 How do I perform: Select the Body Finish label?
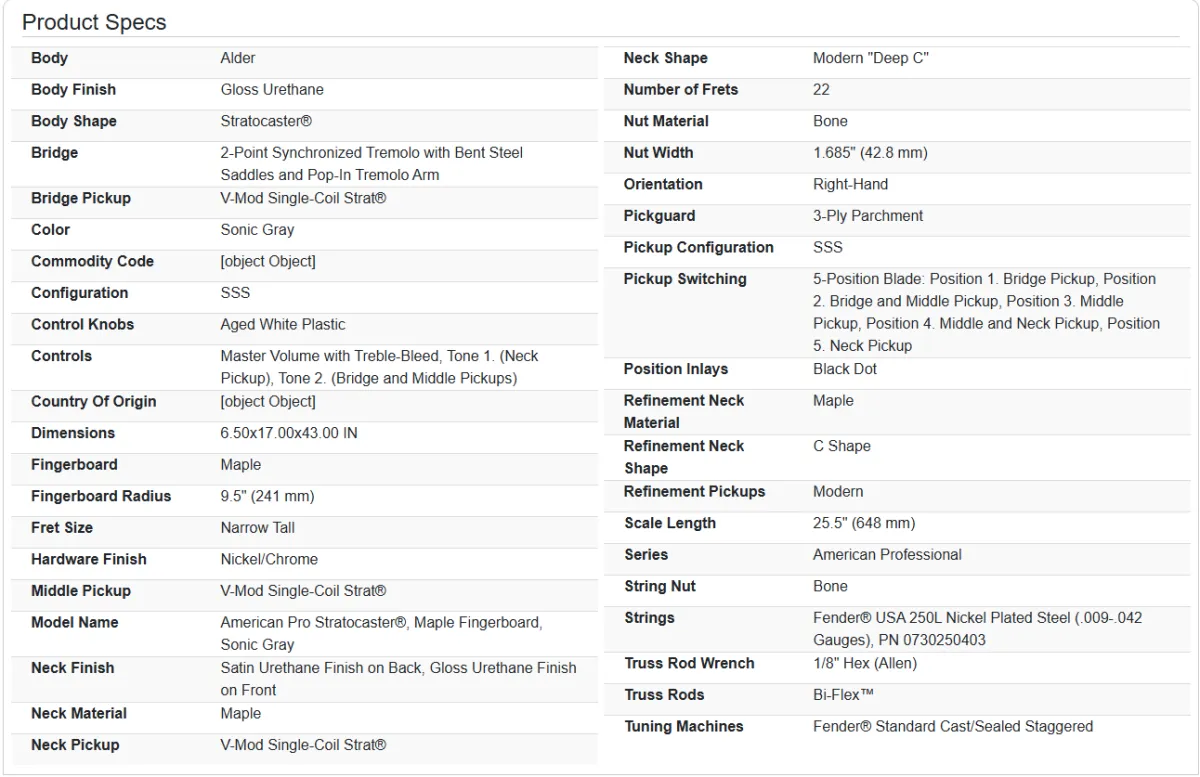(73, 90)
